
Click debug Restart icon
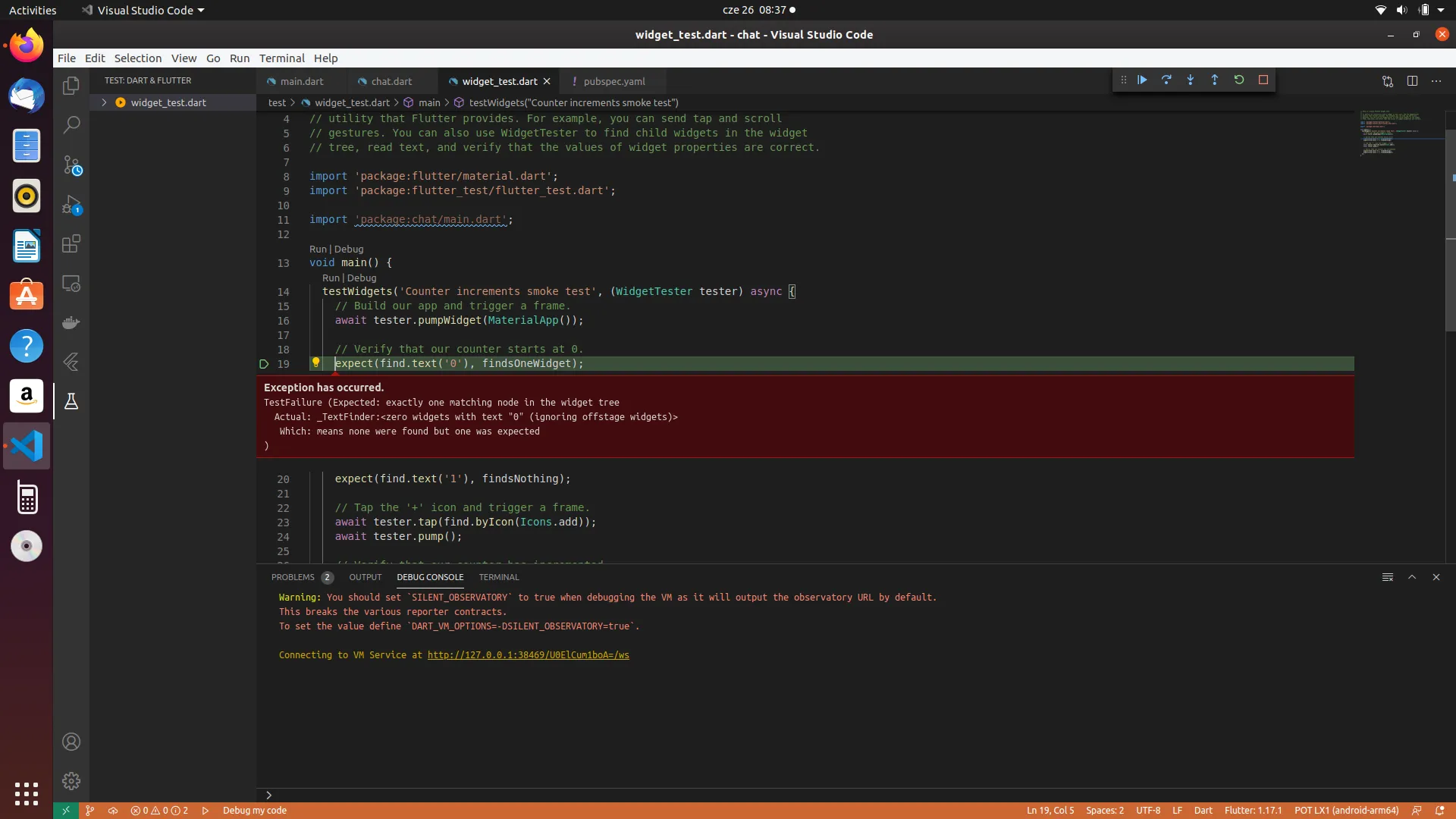1239,80
